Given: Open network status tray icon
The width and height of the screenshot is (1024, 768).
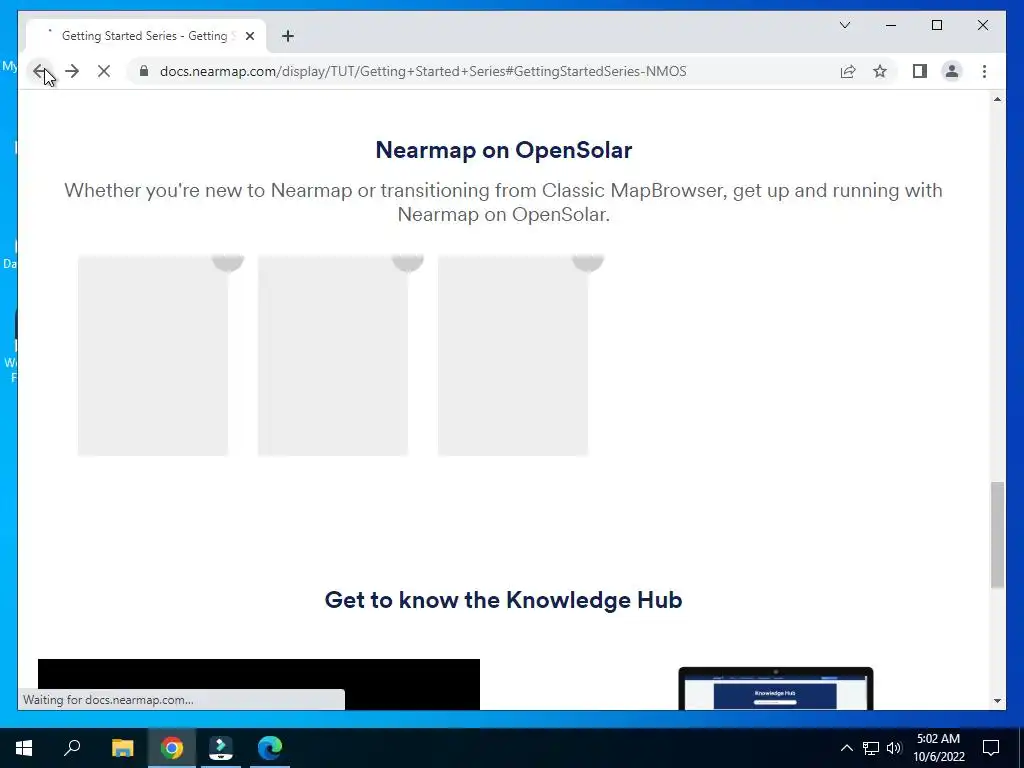Looking at the screenshot, I should pyautogui.click(x=871, y=748).
